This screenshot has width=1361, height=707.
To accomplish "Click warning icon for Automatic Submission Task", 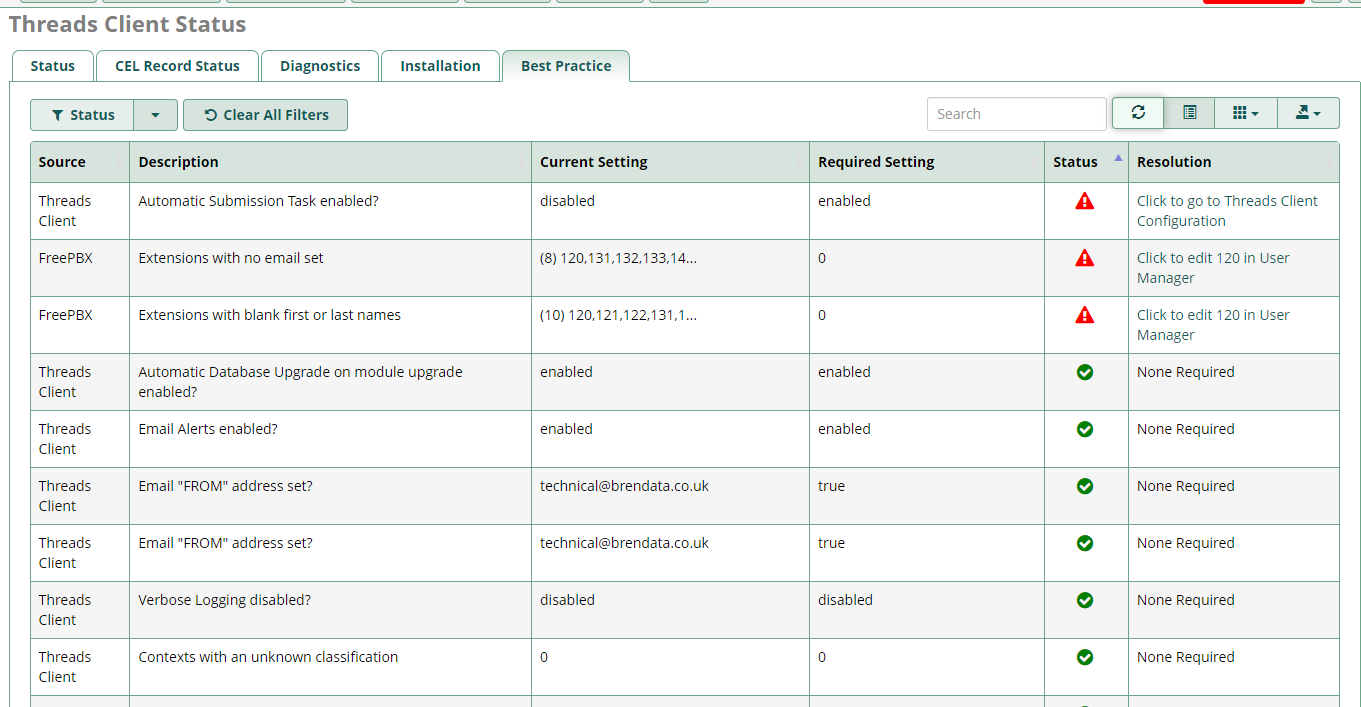I will pyautogui.click(x=1085, y=201).
